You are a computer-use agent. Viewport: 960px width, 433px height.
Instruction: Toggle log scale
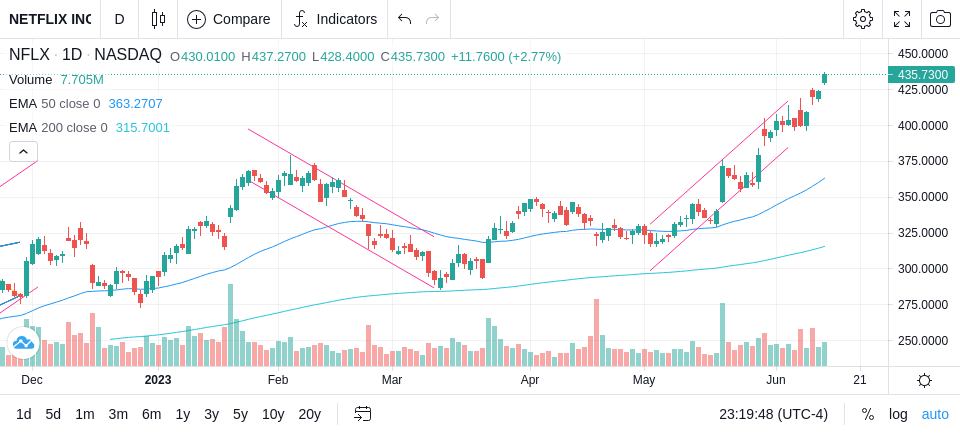tap(898, 414)
